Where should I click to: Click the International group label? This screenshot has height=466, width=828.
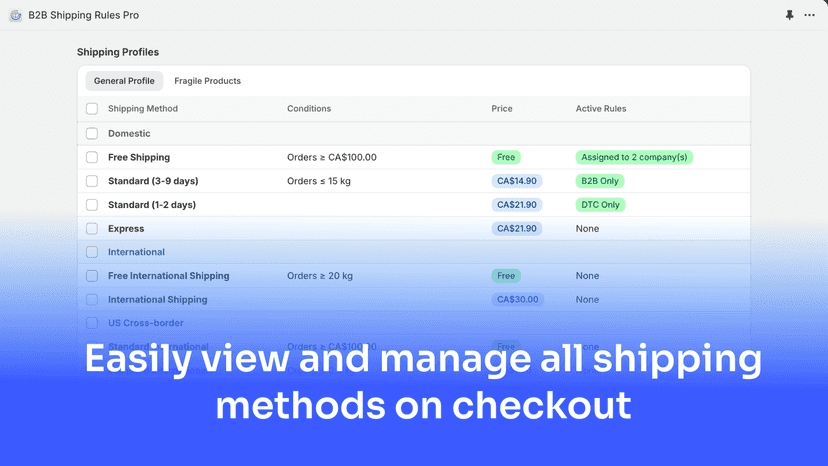pyautogui.click(x=136, y=252)
